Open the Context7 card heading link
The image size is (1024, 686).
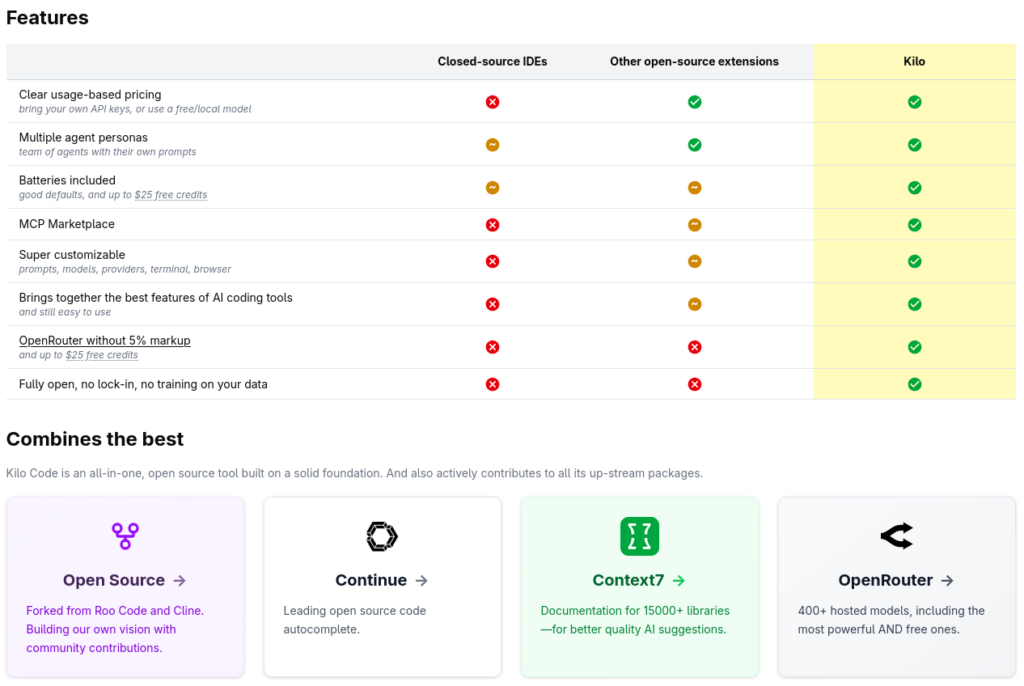pos(639,580)
